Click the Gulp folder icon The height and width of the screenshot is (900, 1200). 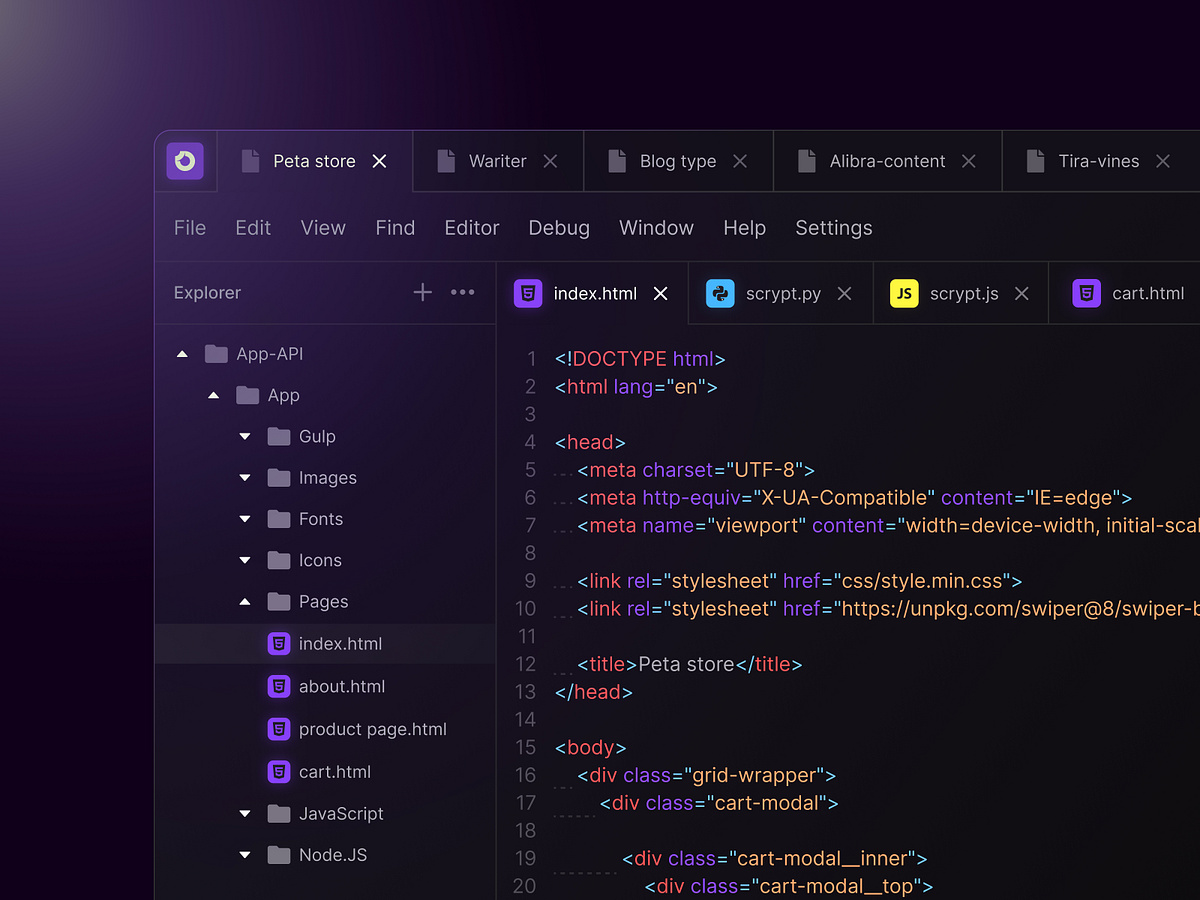tap(279, 436)
